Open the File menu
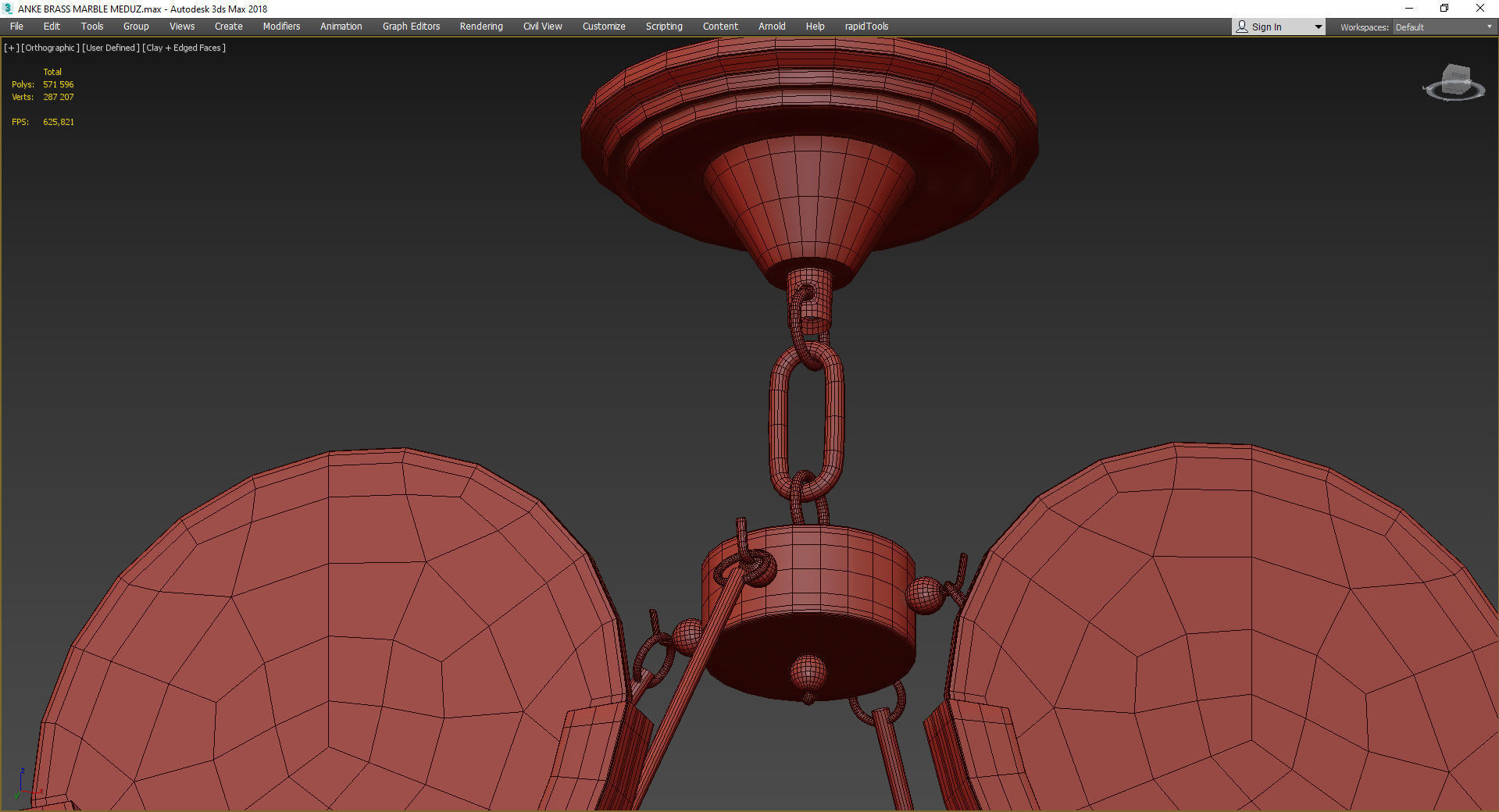 pyautogui.click(x=16, y=27)
